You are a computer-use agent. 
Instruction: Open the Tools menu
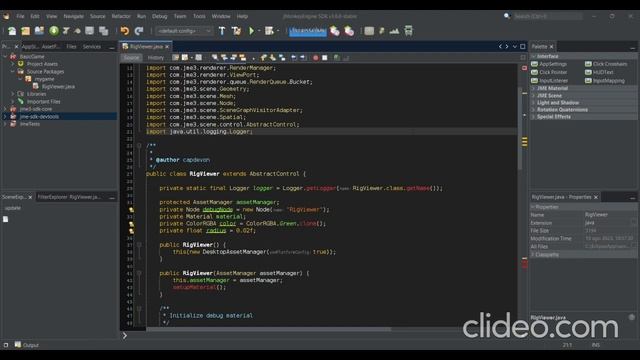pos(199,16)
